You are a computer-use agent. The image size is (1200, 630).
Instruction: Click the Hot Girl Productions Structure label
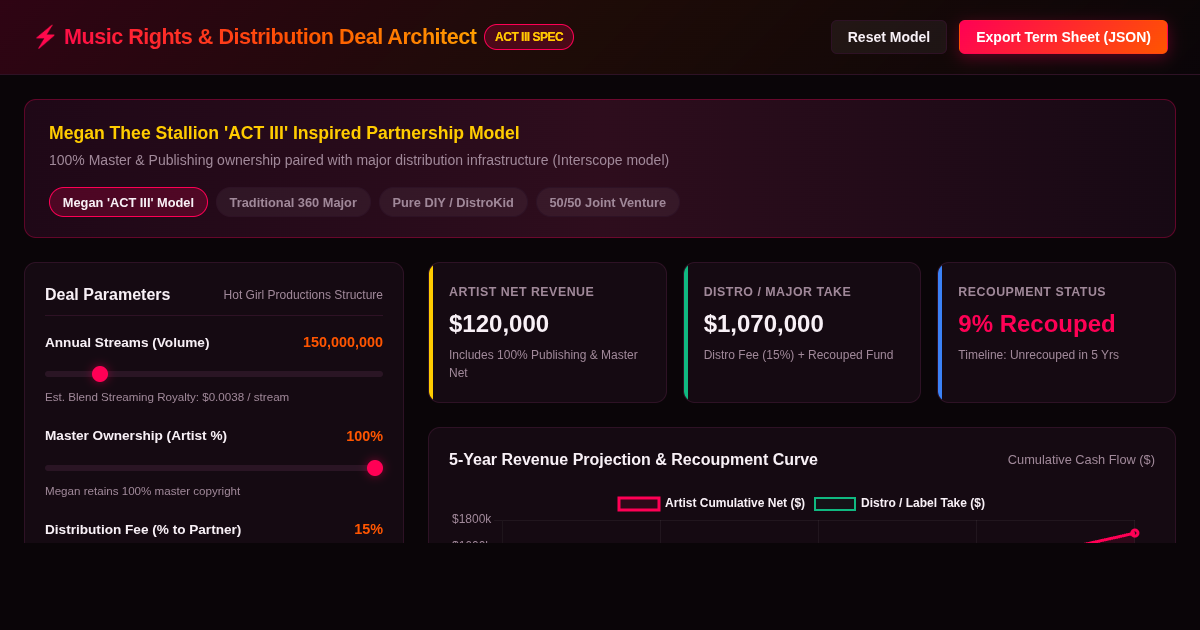(303, 295)
